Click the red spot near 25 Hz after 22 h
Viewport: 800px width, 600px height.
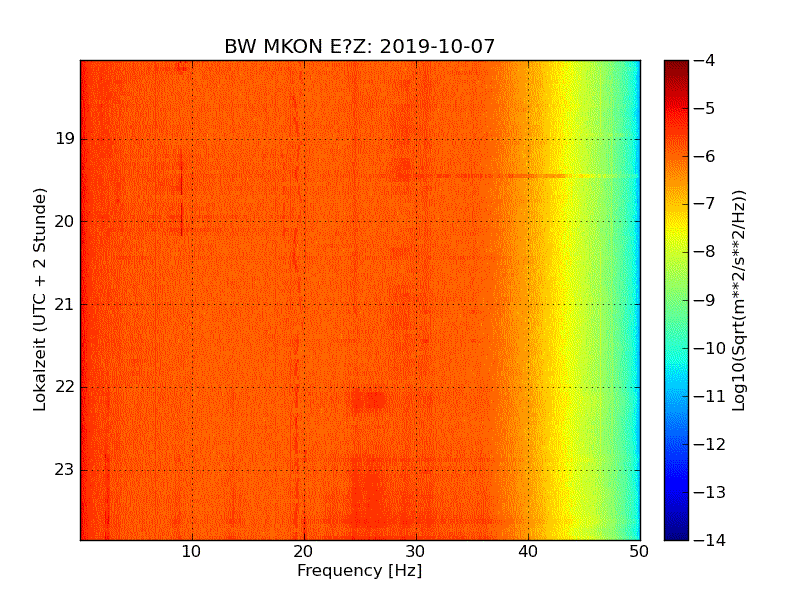pos(368,401)
